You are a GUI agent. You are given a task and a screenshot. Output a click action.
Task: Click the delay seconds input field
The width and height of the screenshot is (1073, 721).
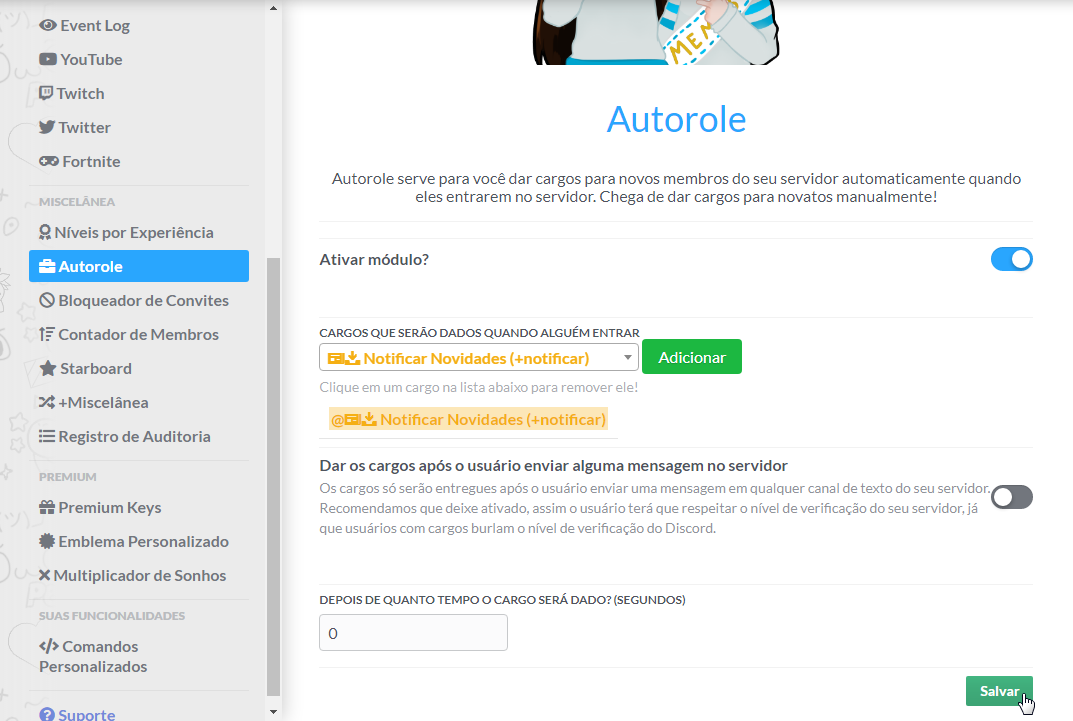point(413,633)
